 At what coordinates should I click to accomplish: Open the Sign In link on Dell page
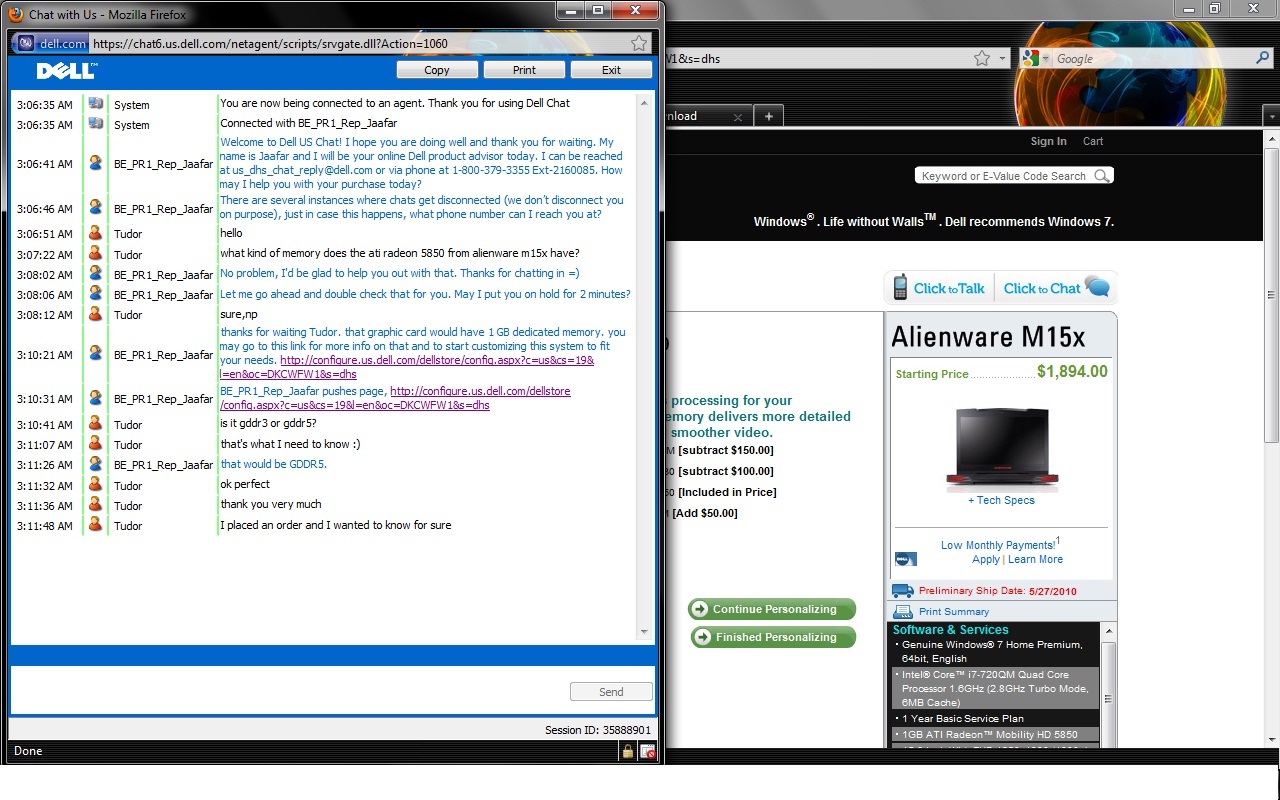click(1048, 141)
